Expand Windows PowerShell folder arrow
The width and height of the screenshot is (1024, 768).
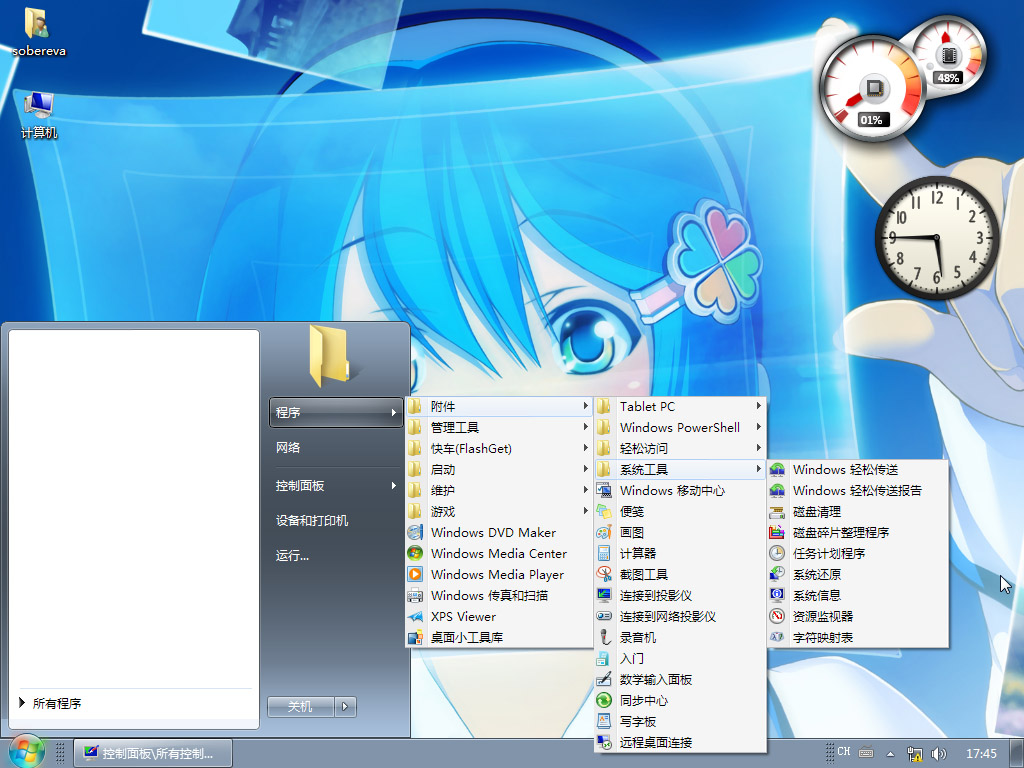(758, 427)
